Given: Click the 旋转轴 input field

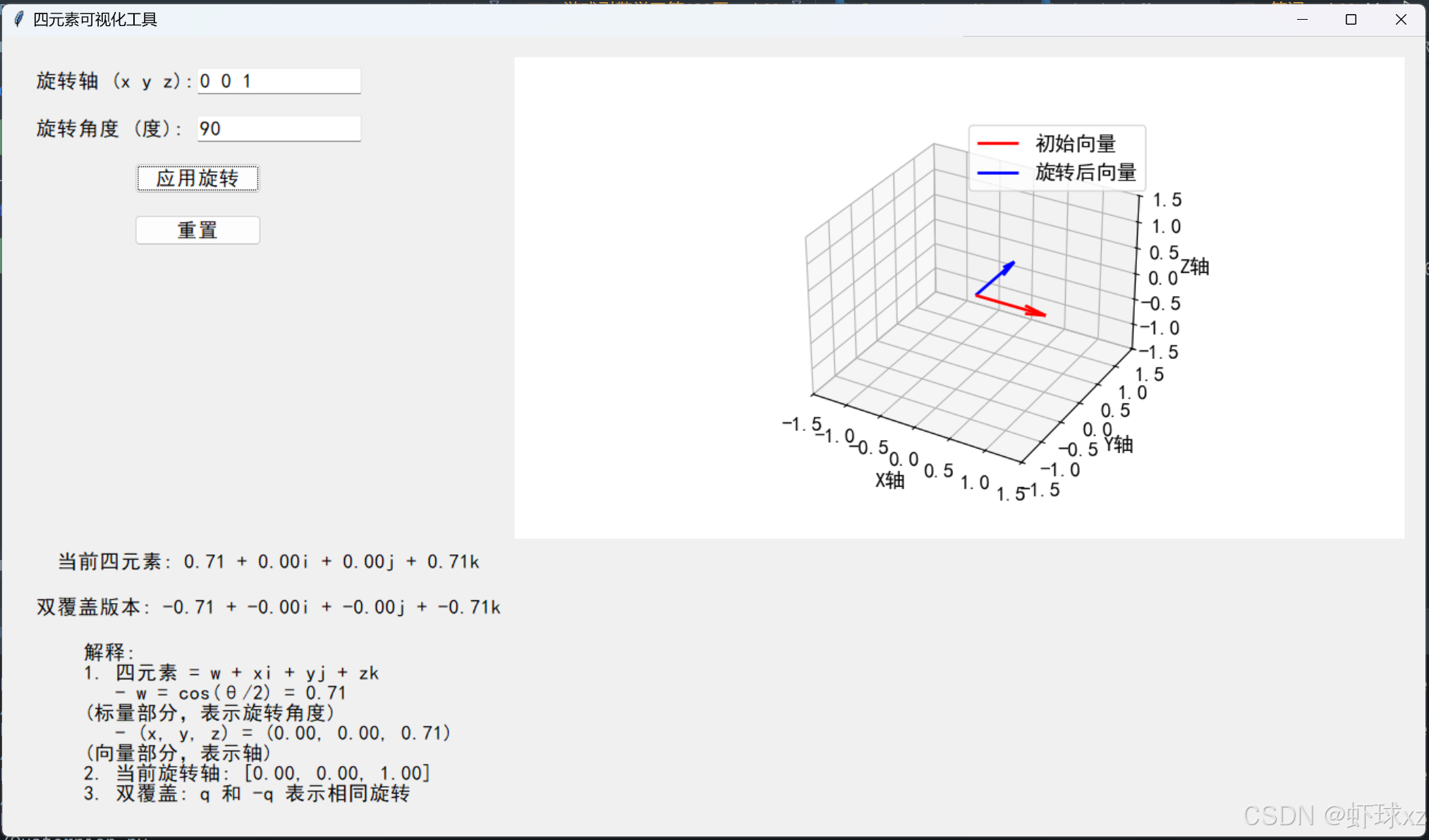Looking at the screenshot, I should click(x=279, y=81).
